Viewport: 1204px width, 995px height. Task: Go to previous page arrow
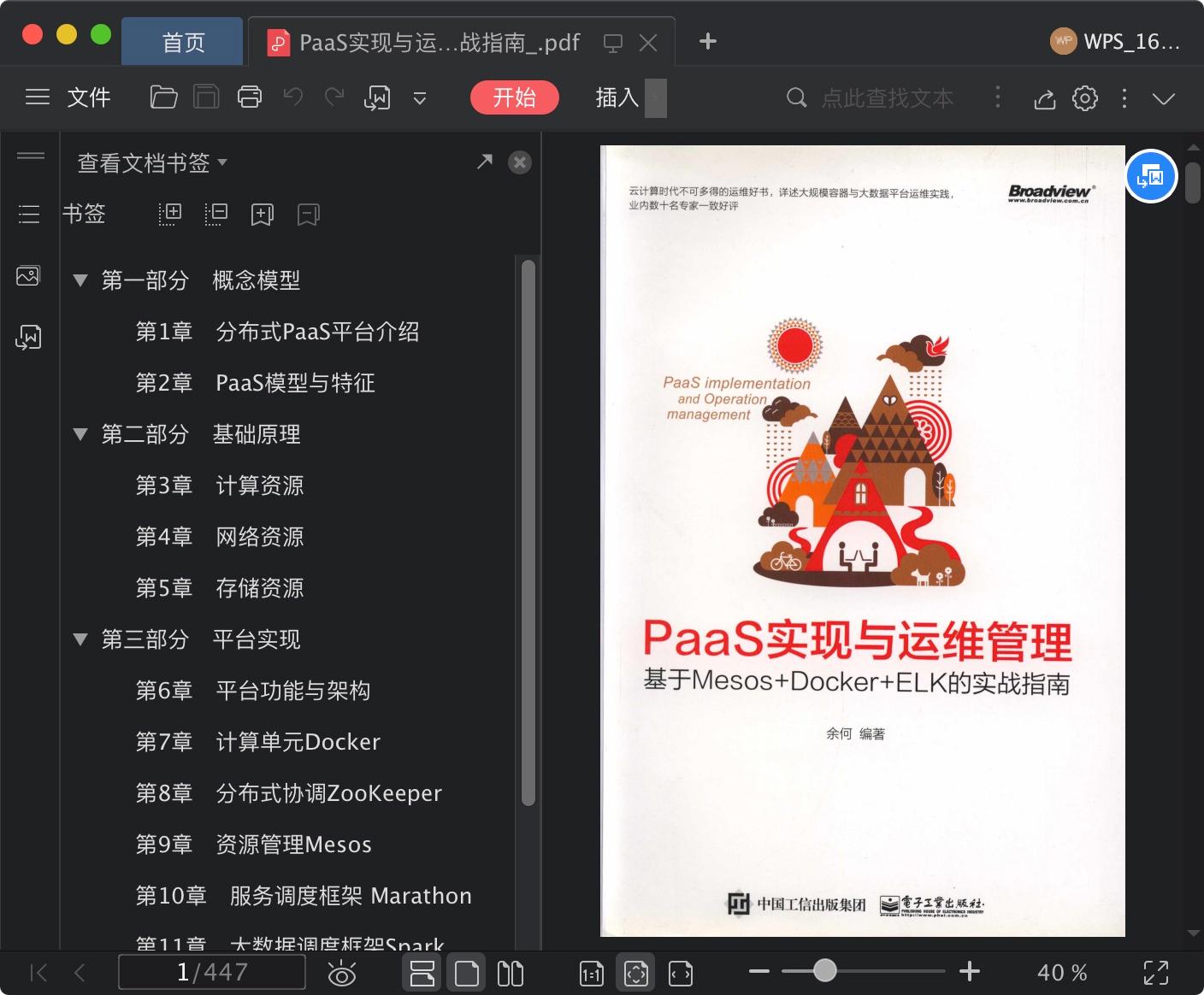(80, 973)
